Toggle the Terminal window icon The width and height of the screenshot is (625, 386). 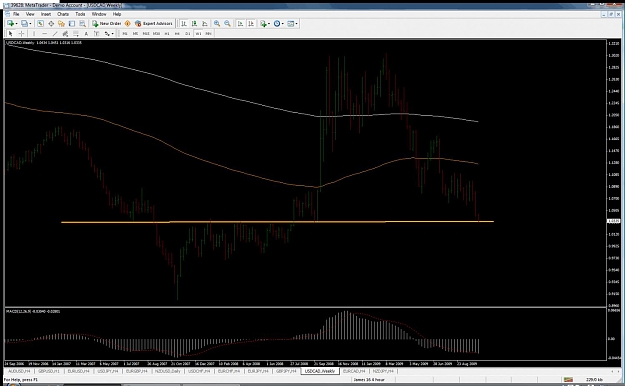pos(72,24)
